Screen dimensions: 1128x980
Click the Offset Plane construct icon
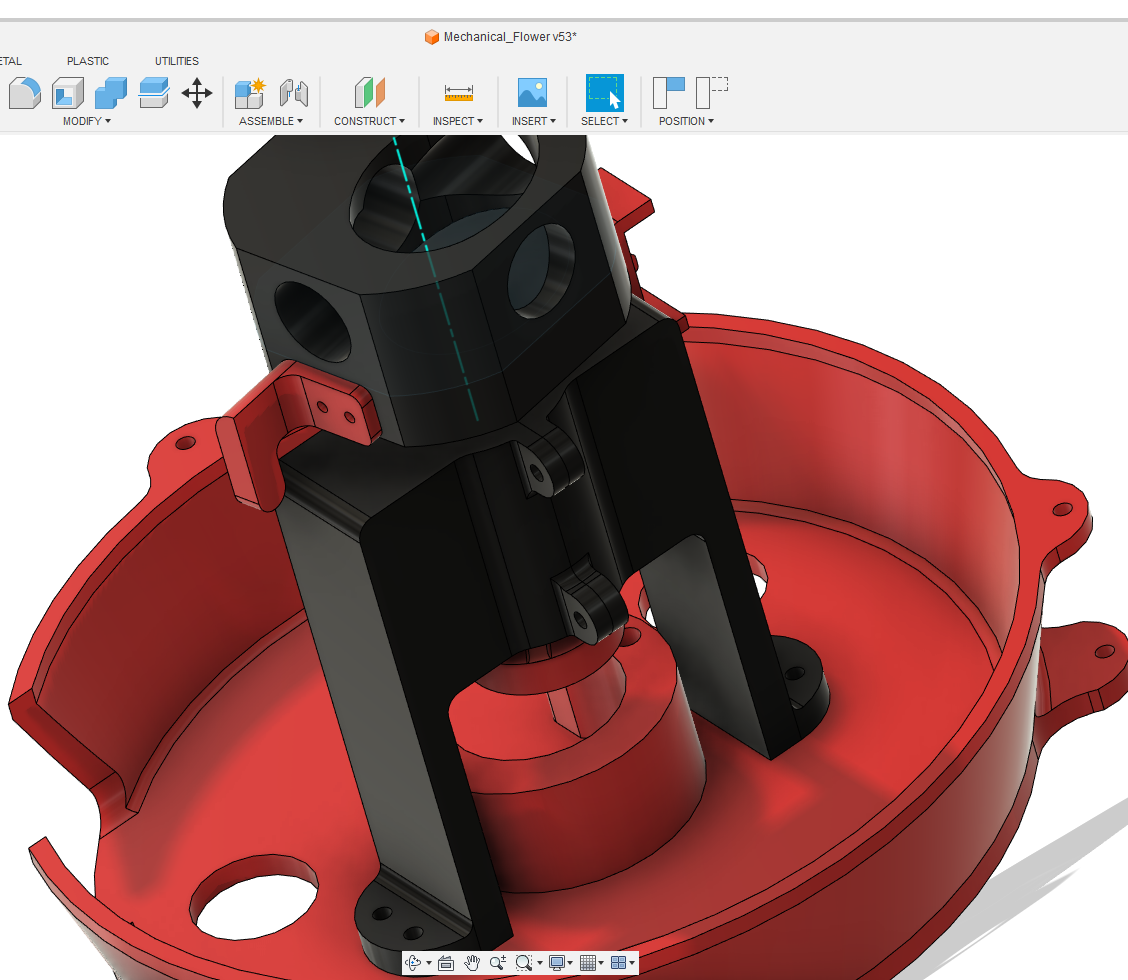(370, 93)
